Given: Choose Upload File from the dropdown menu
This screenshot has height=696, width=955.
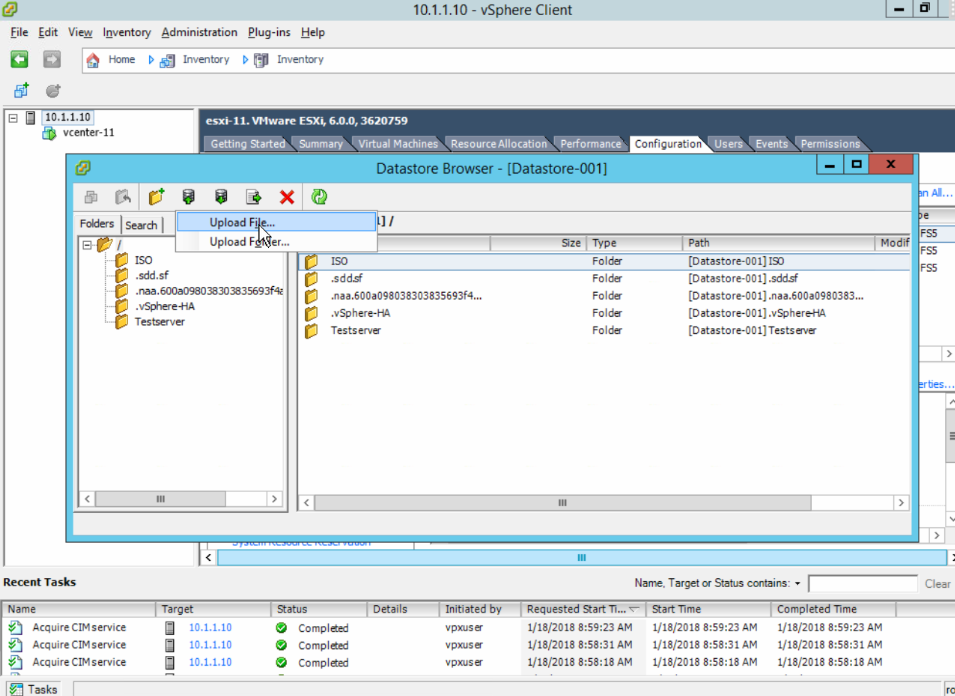Looking at the screenshot, I should [241, 223].
